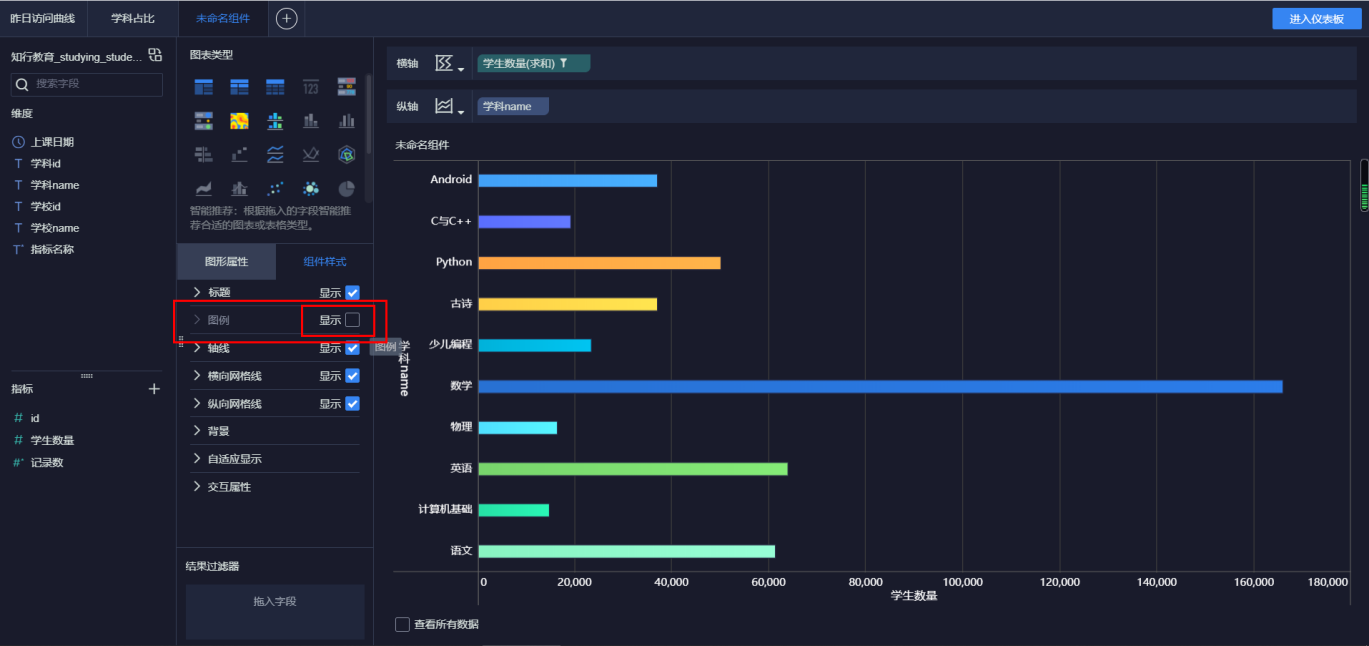Select the 123 KPI card chart type
Image resolution: width=1369 pixels, height=646 pixels.
[x=311, y=87]
